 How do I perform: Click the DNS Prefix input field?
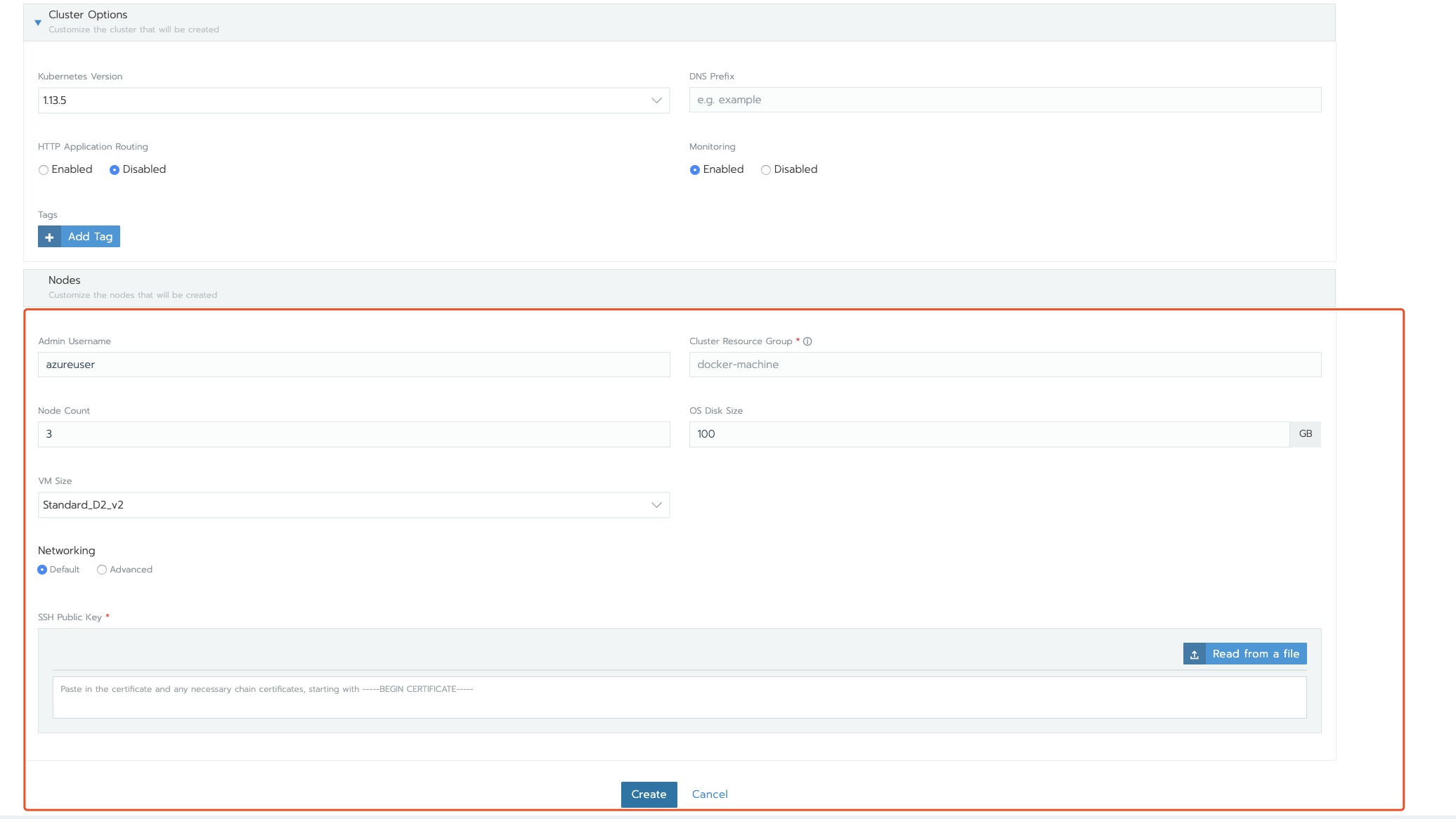(x=1004, y=100)
